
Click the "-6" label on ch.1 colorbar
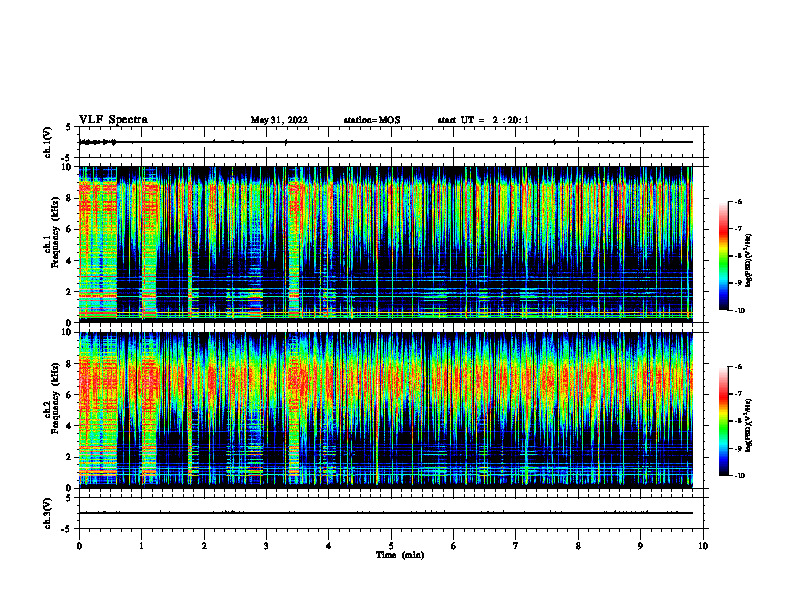pyautogui.click(x=739, y=201)
